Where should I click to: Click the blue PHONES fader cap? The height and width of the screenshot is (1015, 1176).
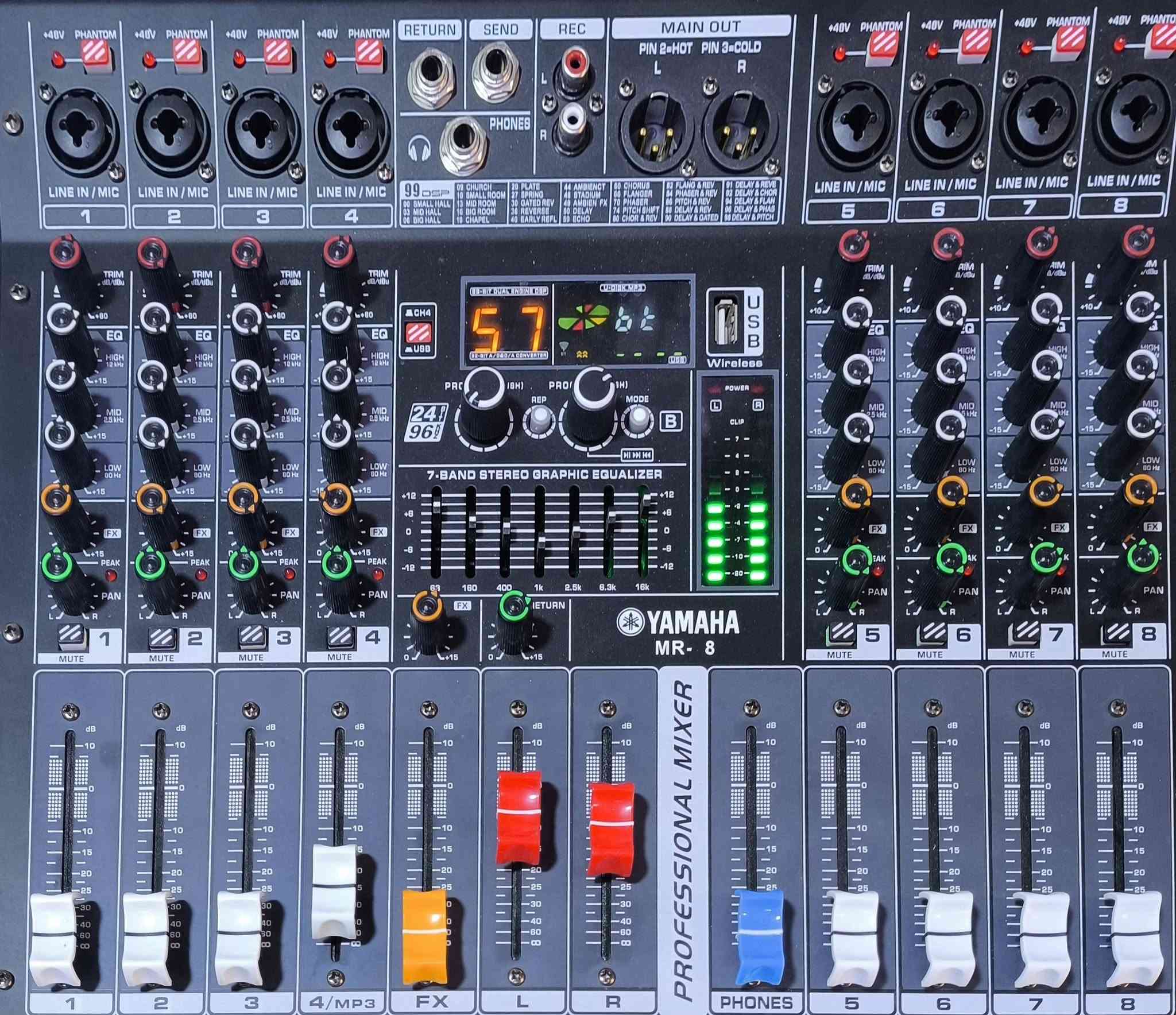click(759, 937)
